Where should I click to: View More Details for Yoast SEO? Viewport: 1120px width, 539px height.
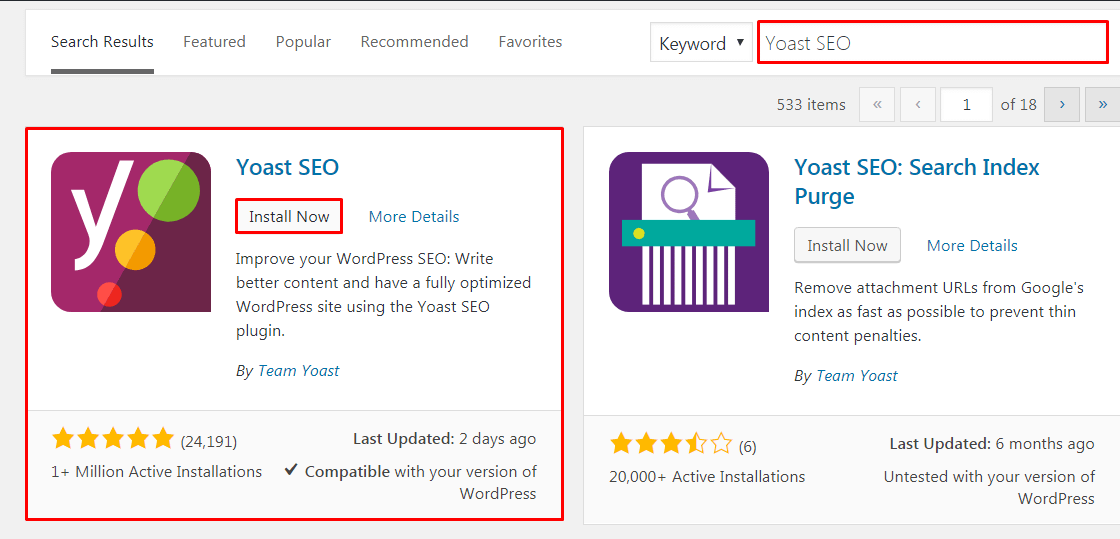tap(414, 216)
